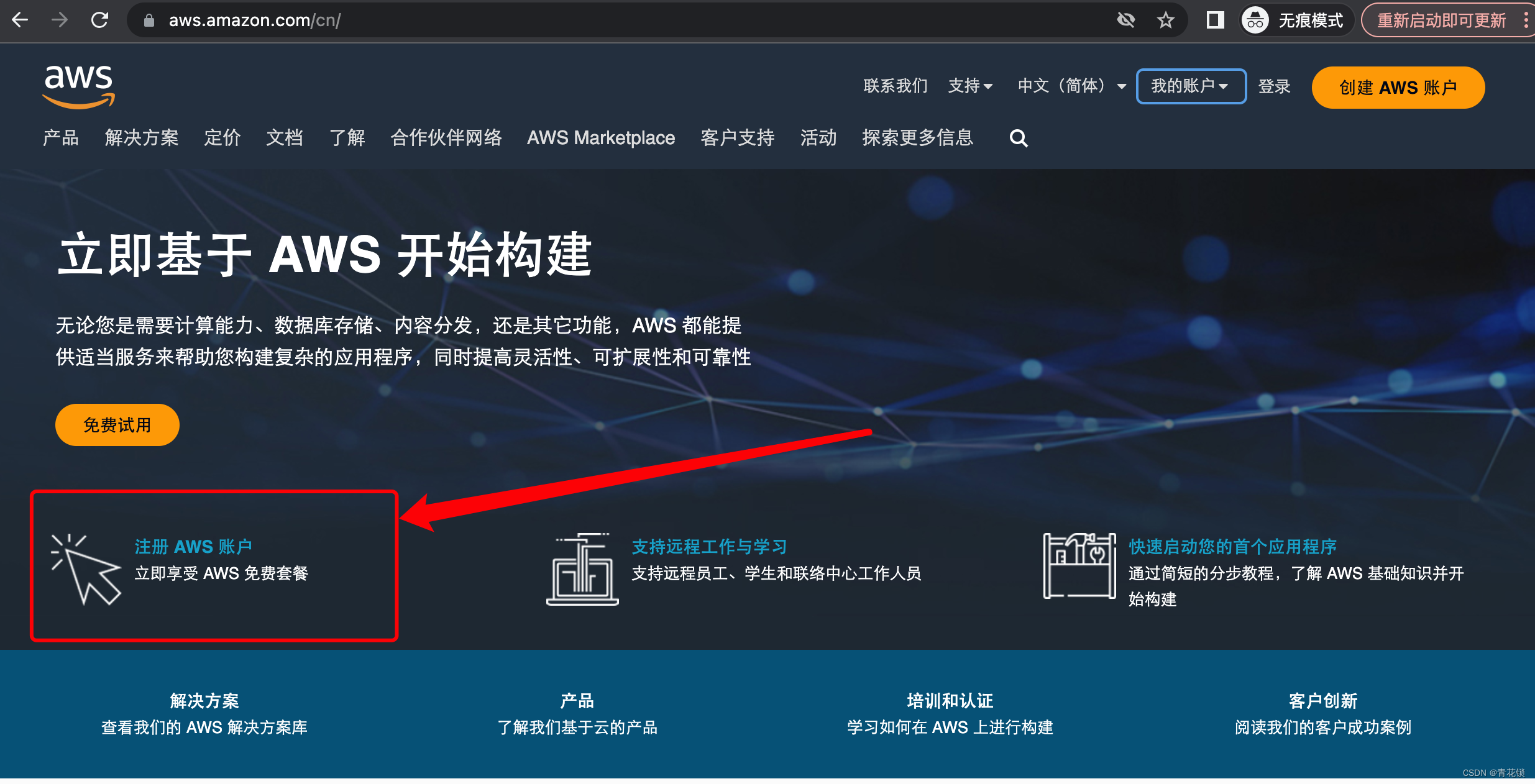Open the site search magnifier

click(x=1018, y=138)
